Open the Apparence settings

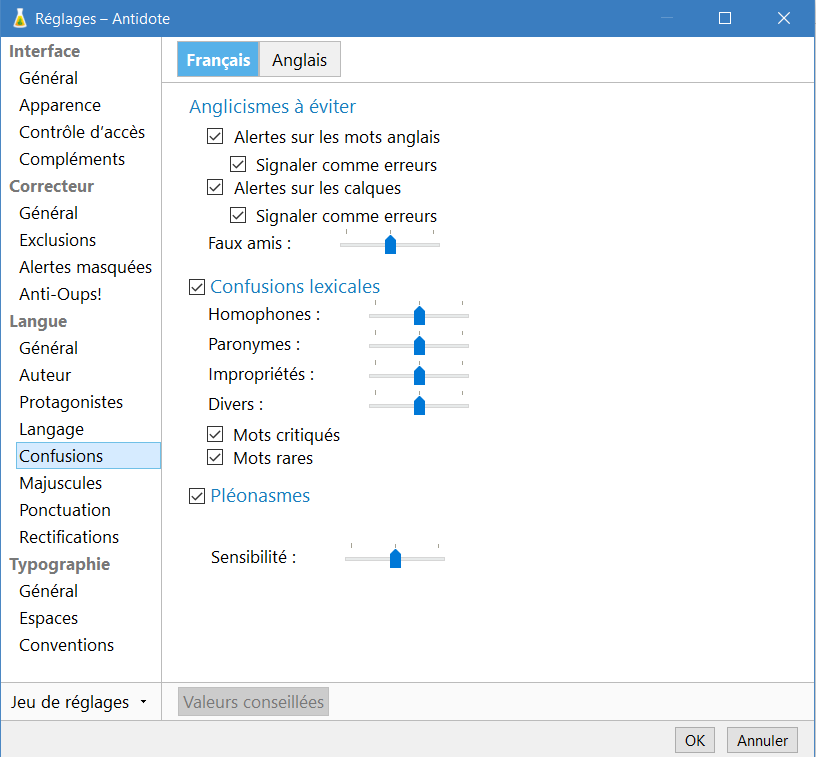point(60,105)
